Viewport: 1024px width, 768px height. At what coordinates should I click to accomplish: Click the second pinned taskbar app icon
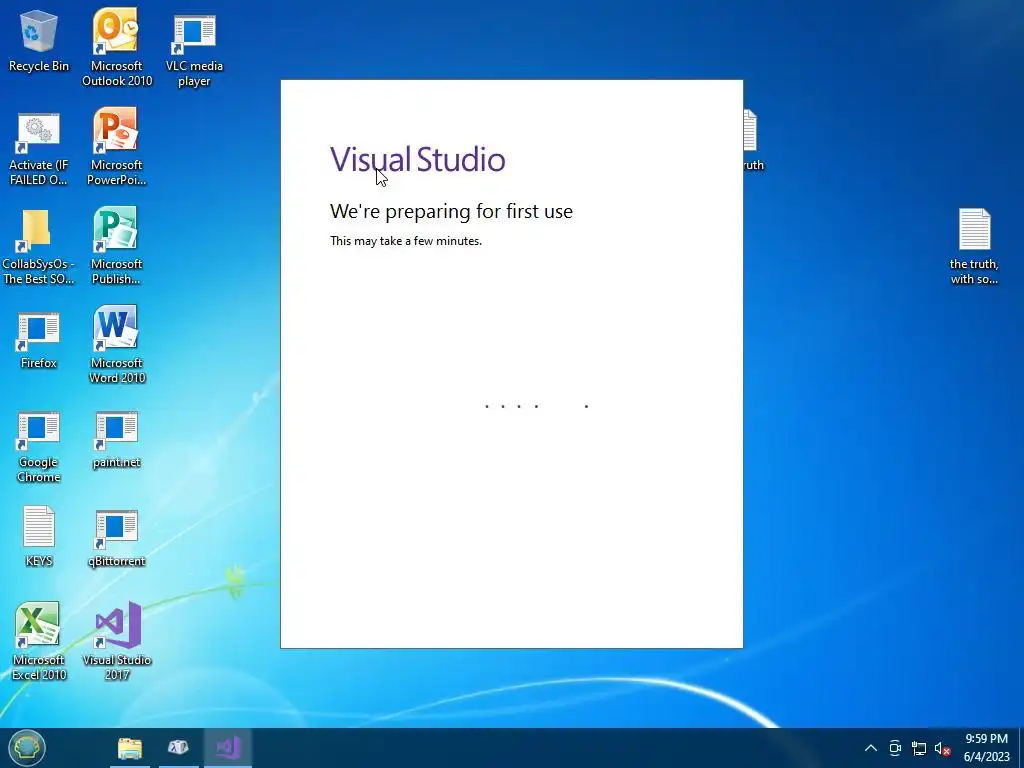pyautogui.click(x=178, y=748)
